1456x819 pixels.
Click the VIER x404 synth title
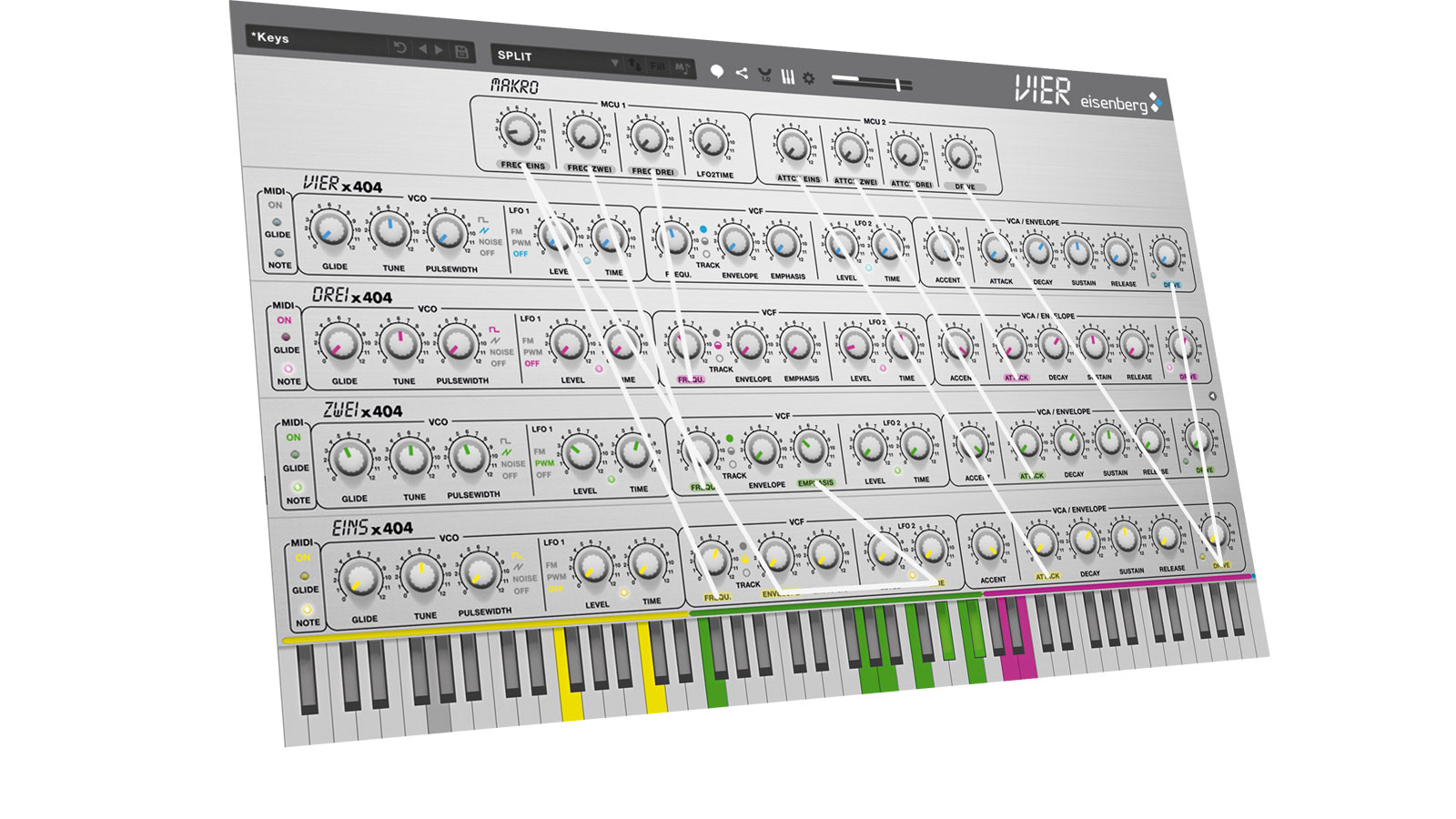click(342, 185)
